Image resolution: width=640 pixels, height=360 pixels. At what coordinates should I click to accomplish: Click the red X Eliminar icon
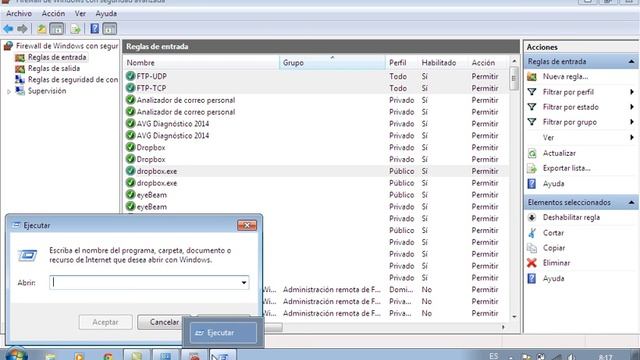(531, 263)
